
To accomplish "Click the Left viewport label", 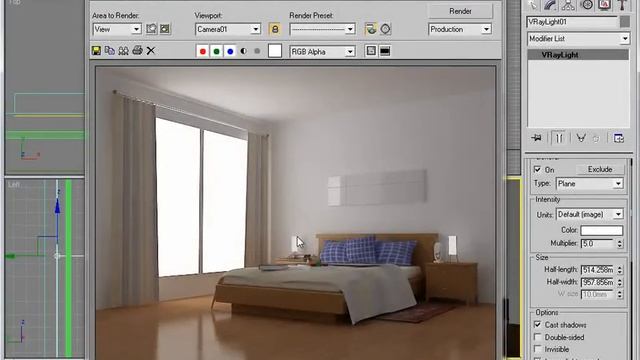I will click(x=13, y=185).
